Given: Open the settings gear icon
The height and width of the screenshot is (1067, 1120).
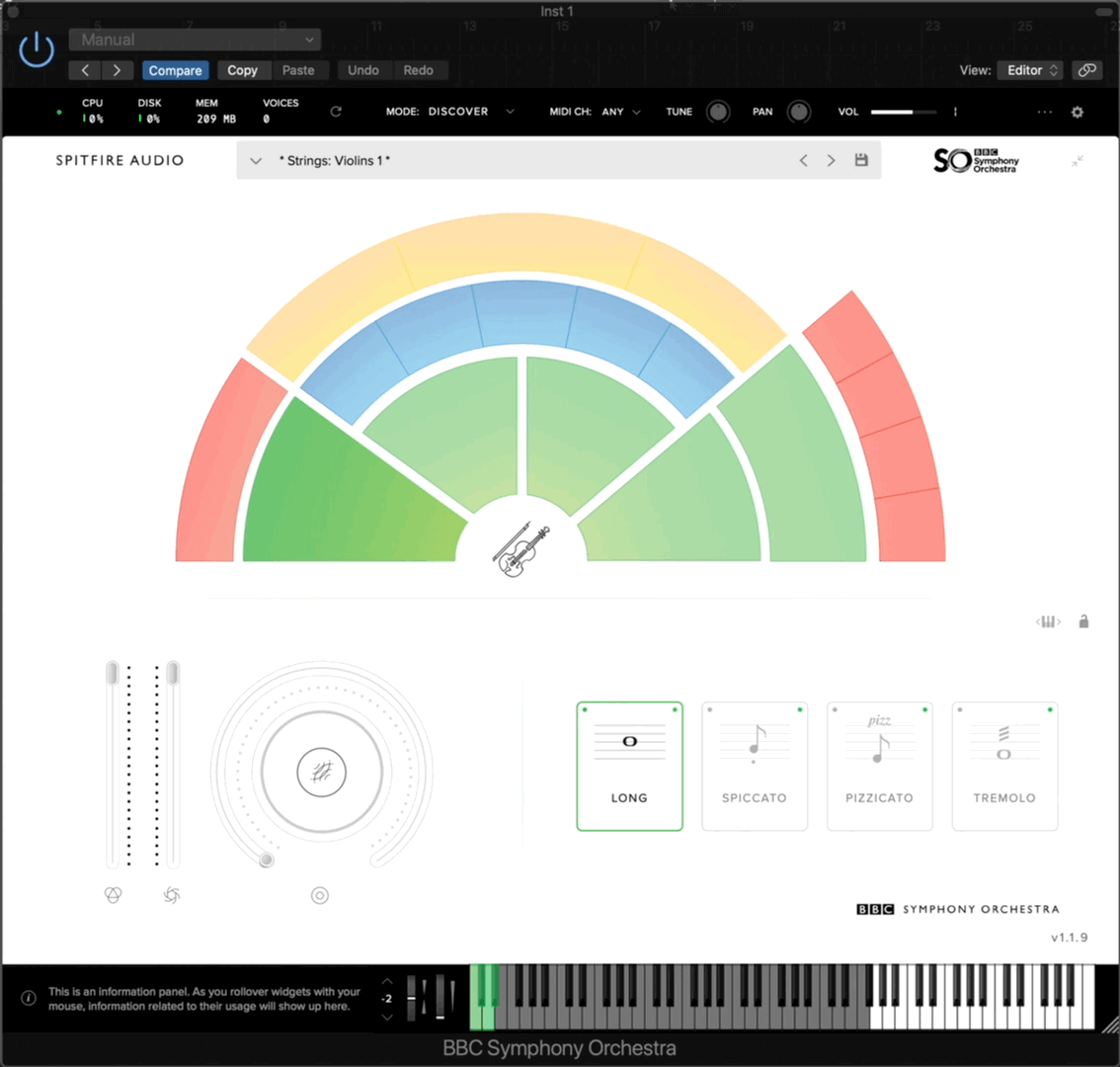Looking at the screenshot, I should tap(1078, 112).
